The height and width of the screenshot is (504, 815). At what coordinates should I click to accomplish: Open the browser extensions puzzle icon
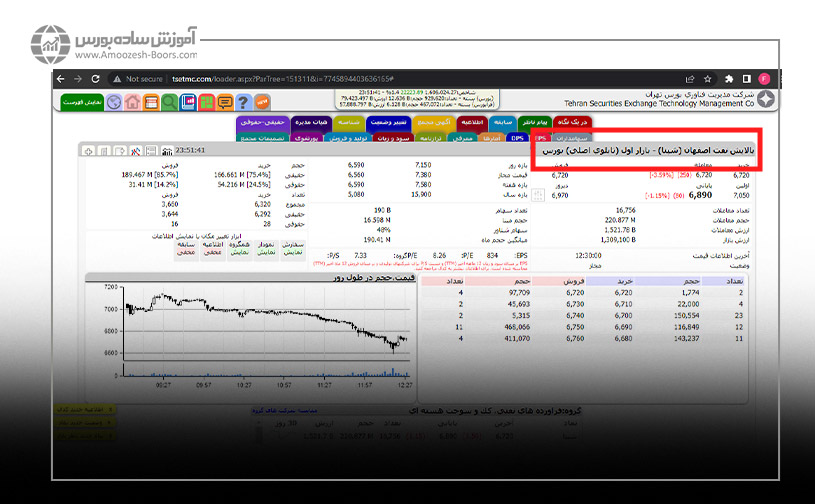[x=730, y=79]
